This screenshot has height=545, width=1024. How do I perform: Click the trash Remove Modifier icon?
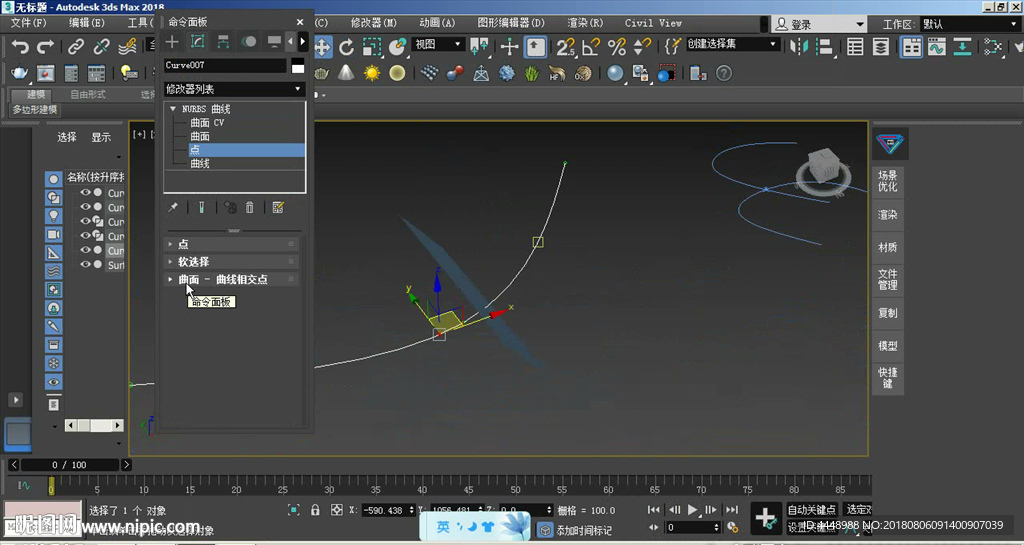tap(249, 208)
